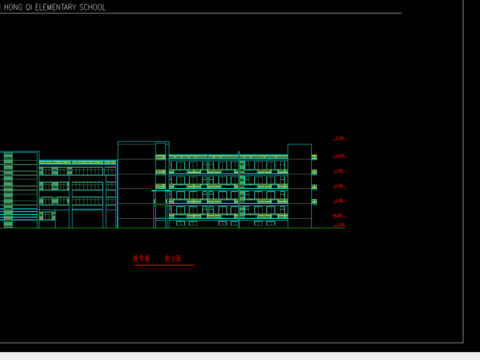Screen dimensions: 480x360
Task: Select the gray horizontal line below the title
Action: click(201, 13)
